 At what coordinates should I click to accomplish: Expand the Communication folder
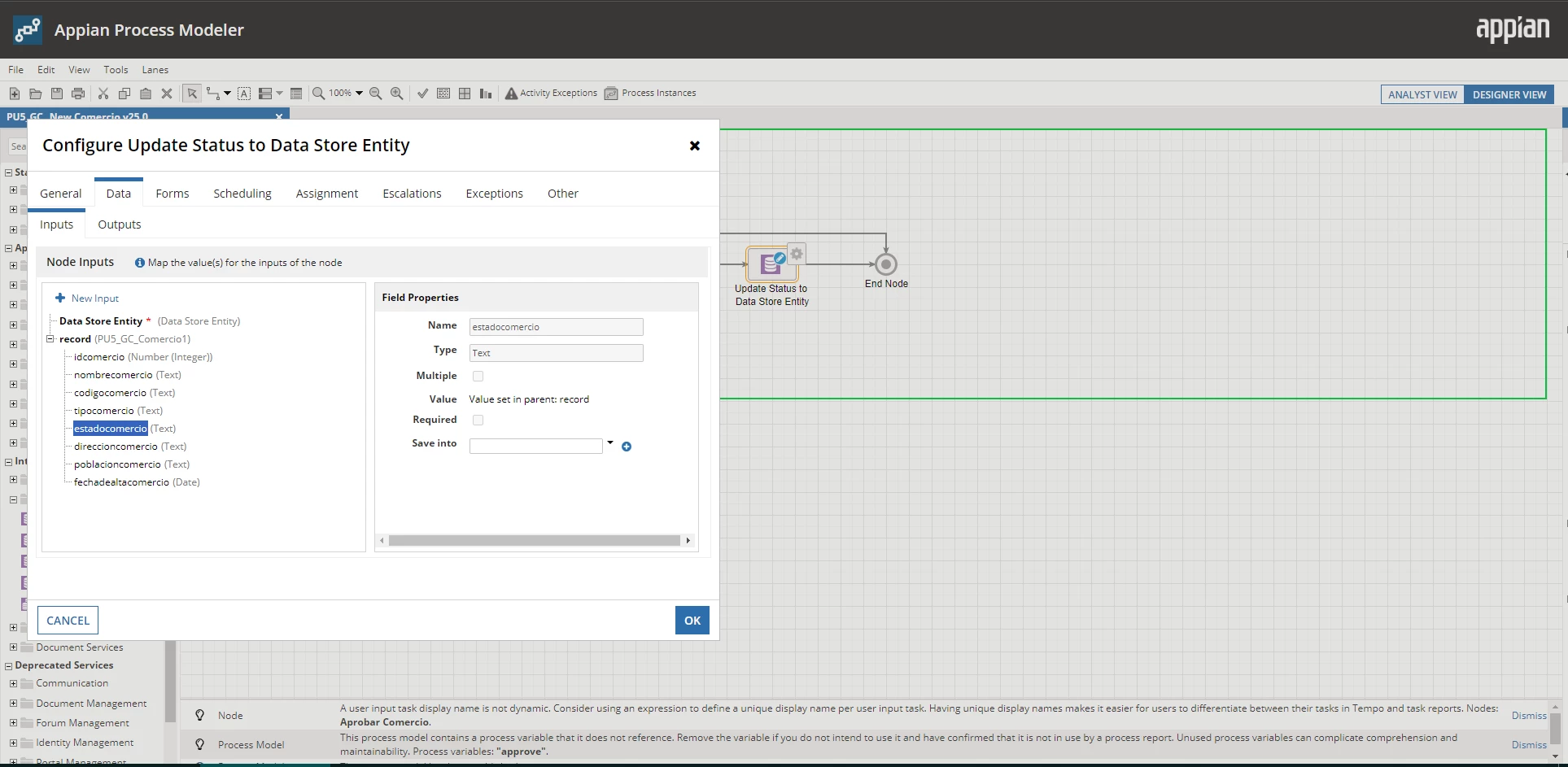13,683
